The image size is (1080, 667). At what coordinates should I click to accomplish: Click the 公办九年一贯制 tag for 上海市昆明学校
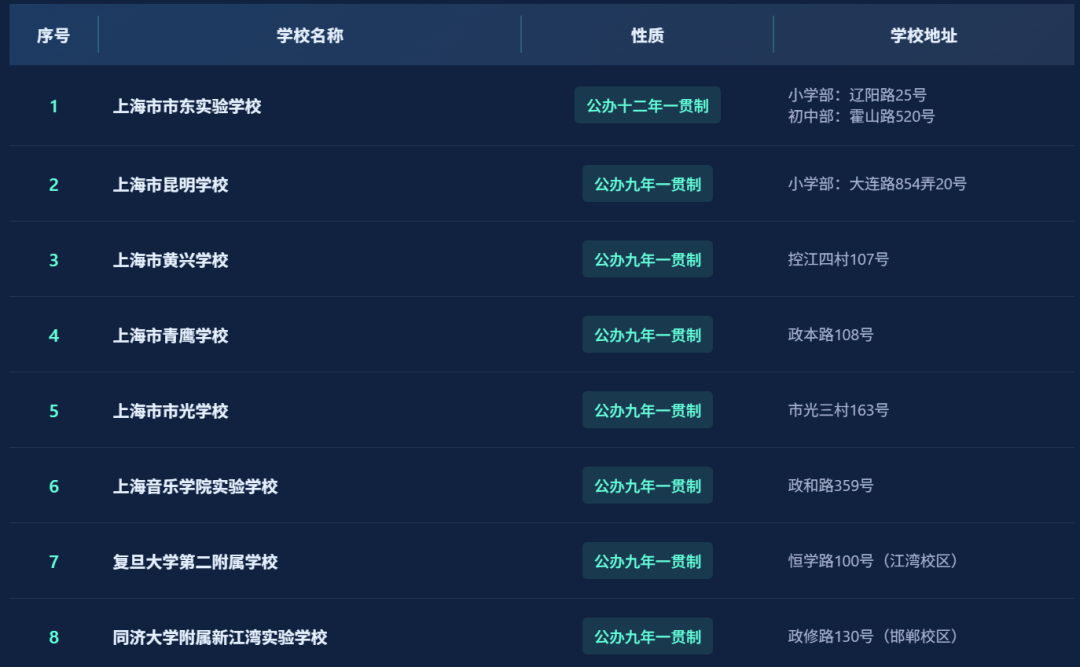[x=647, y=184]
